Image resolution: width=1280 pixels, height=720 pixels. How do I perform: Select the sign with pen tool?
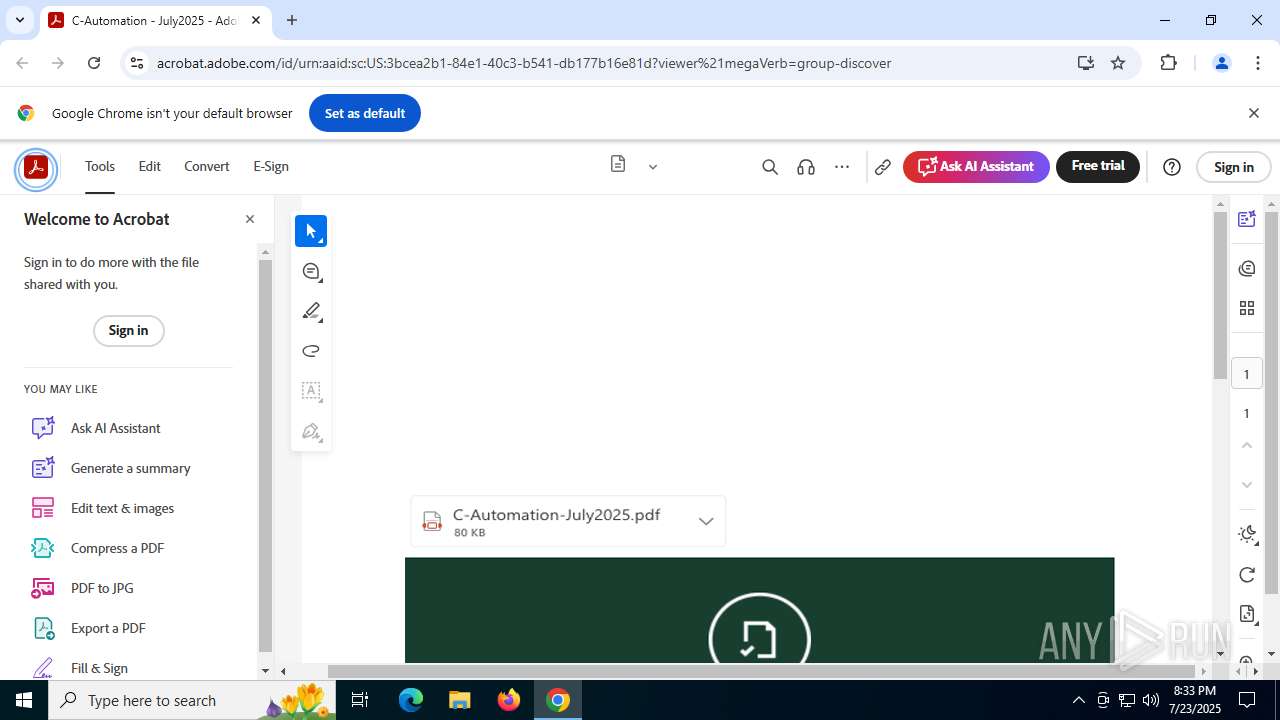(311, 432)
